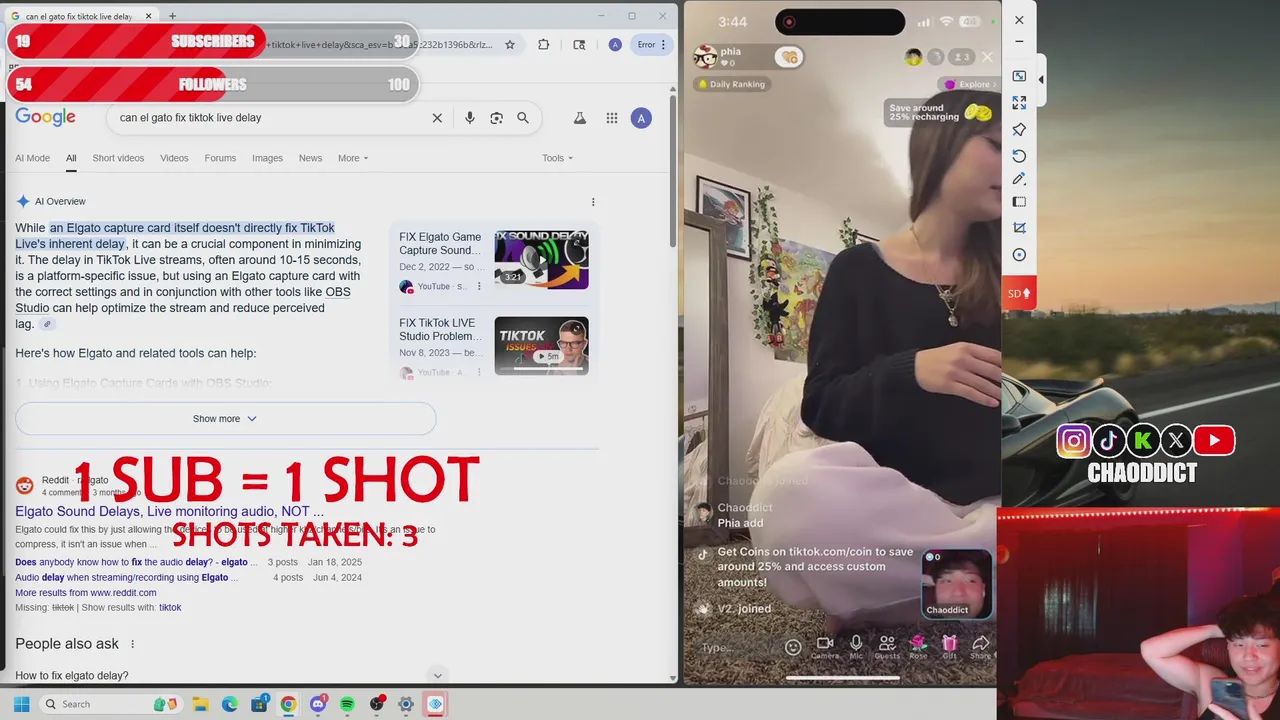Screen dimensions: 1280x720
Task: Click the rotate icon in mirror toolbar
Action: click(1019, 156)
